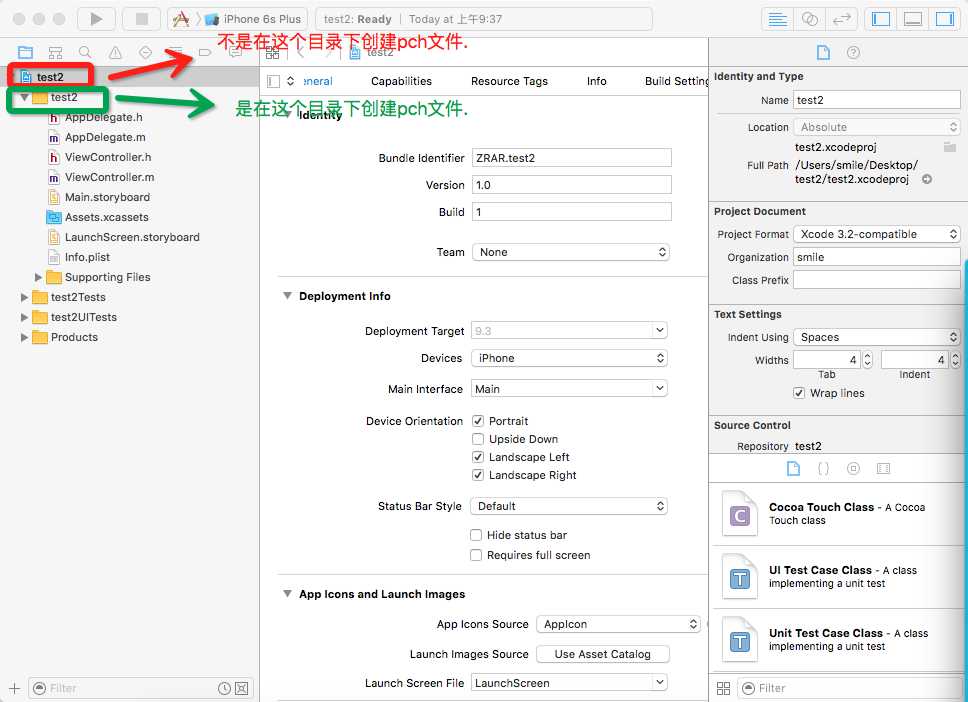
Task: Open the Team dropdown
Action: pos(570,252)
